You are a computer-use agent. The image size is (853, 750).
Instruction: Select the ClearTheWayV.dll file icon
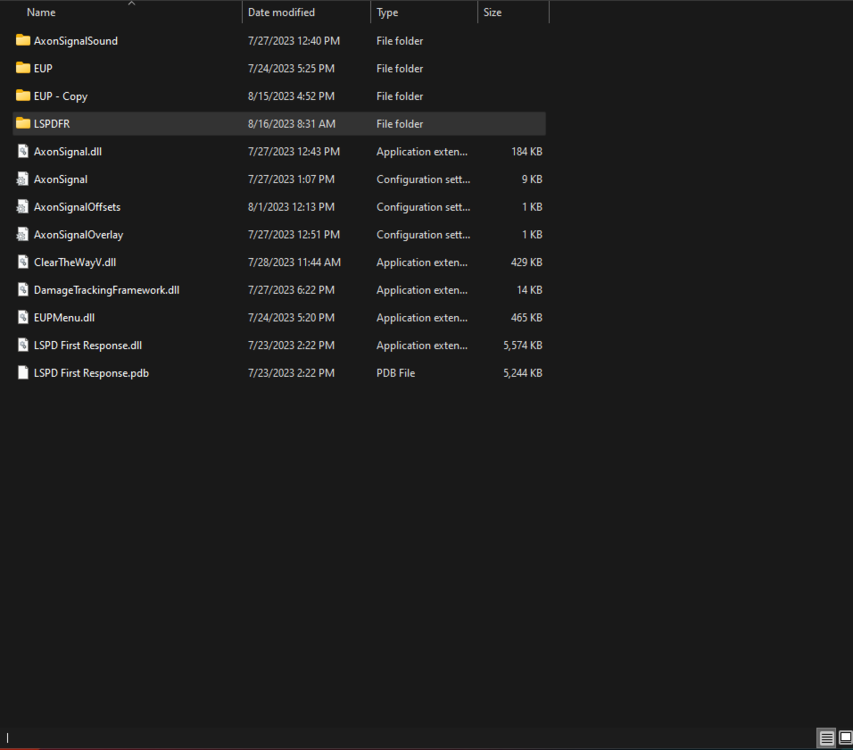(22, 262)
